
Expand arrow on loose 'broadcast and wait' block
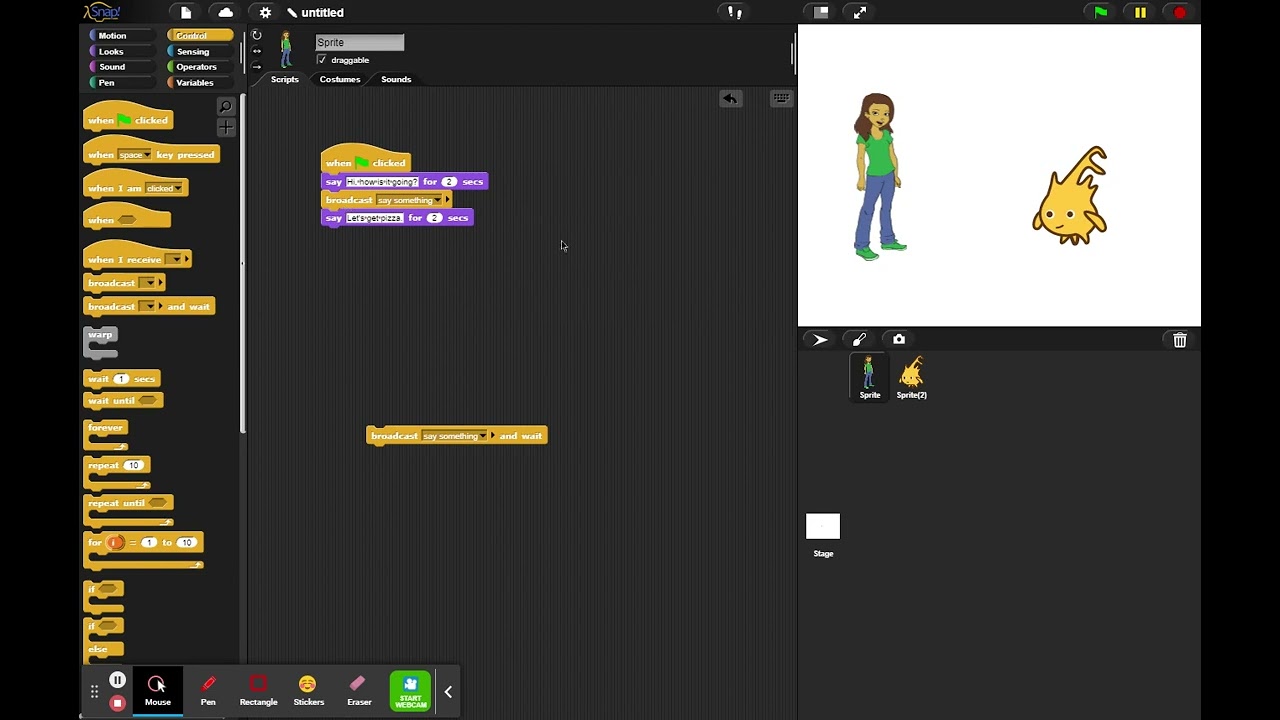[493, 436]
